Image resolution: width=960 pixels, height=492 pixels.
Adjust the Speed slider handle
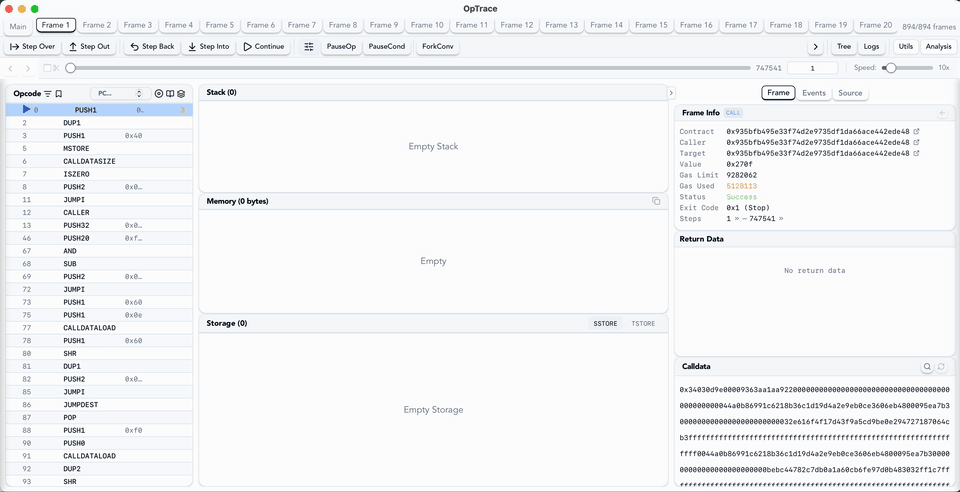[x=890, y=68]
